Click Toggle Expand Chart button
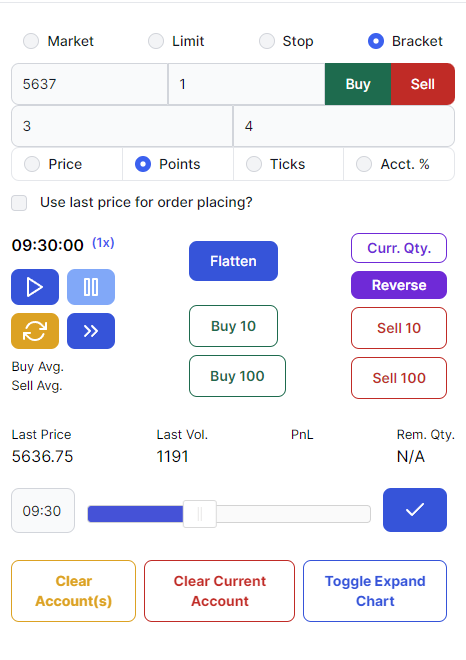Screen dimensions: 466x660 click(375, 591)
